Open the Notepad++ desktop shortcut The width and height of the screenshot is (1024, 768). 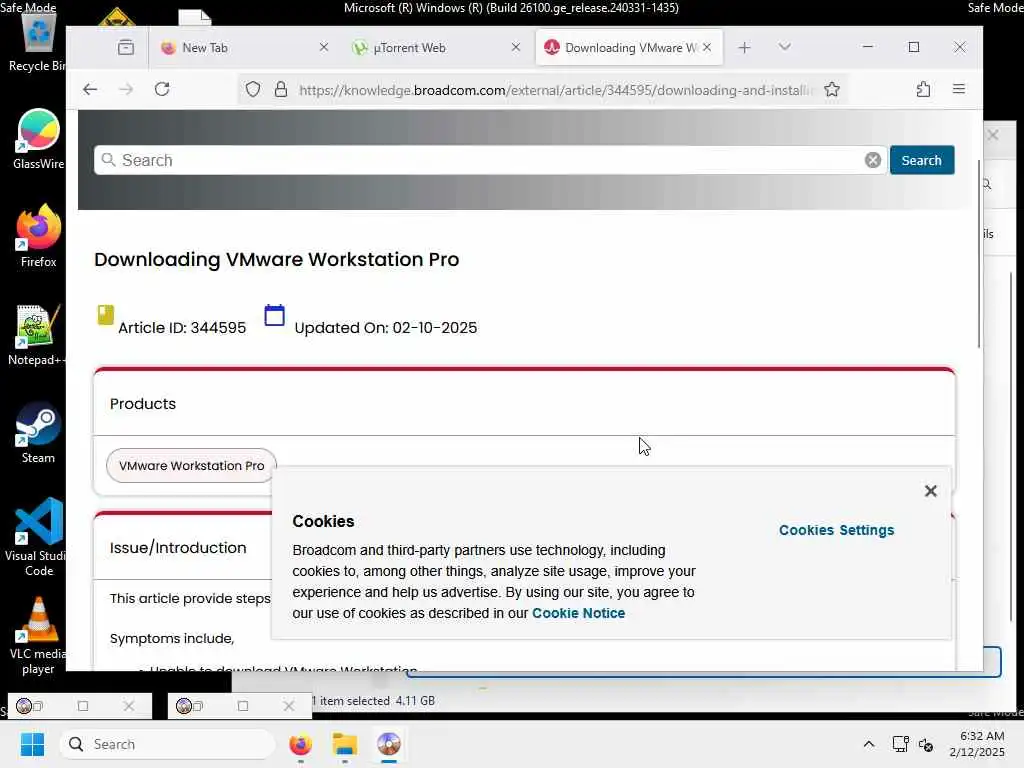tap(37, 336)
